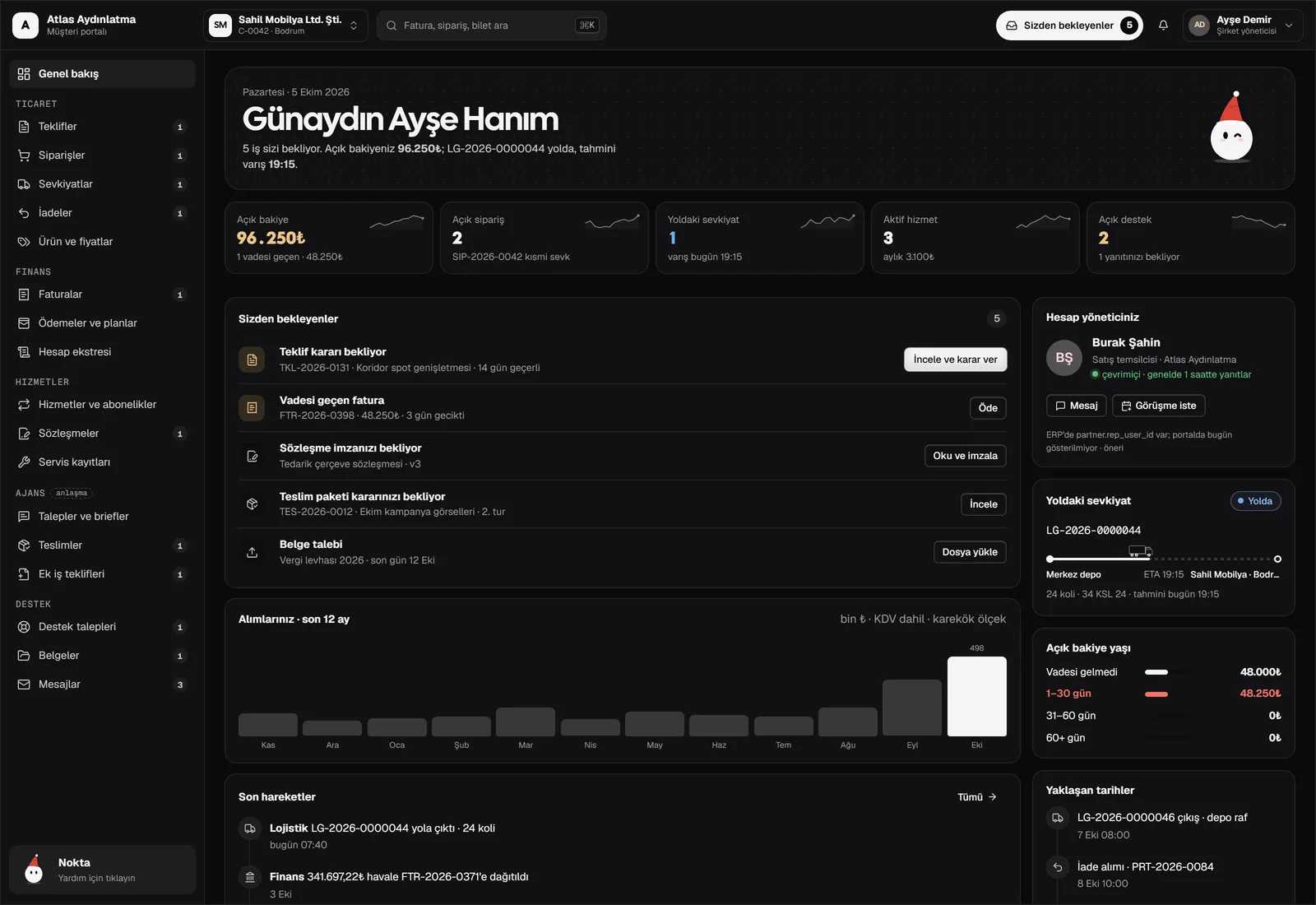Select the Sevkiyatlar truck icon
Screen dimensions: 1316x905
click(24, 184)
